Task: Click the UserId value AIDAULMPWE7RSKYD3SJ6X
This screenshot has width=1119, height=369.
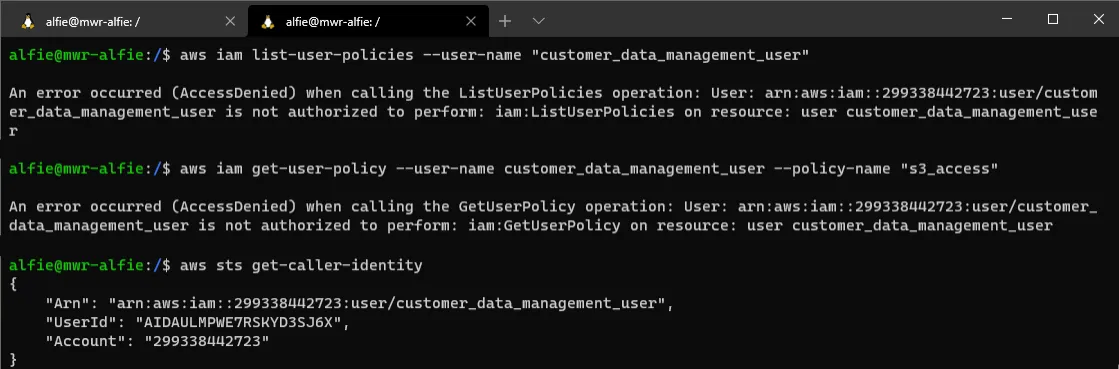Action: [x=245, y=323]
